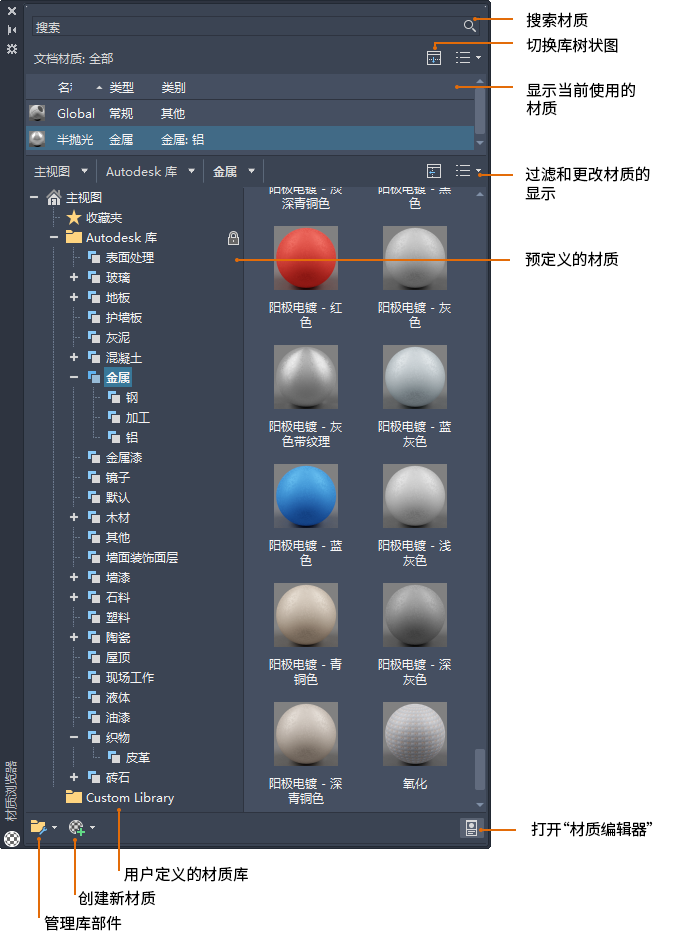Select the 液体 category

109,698
